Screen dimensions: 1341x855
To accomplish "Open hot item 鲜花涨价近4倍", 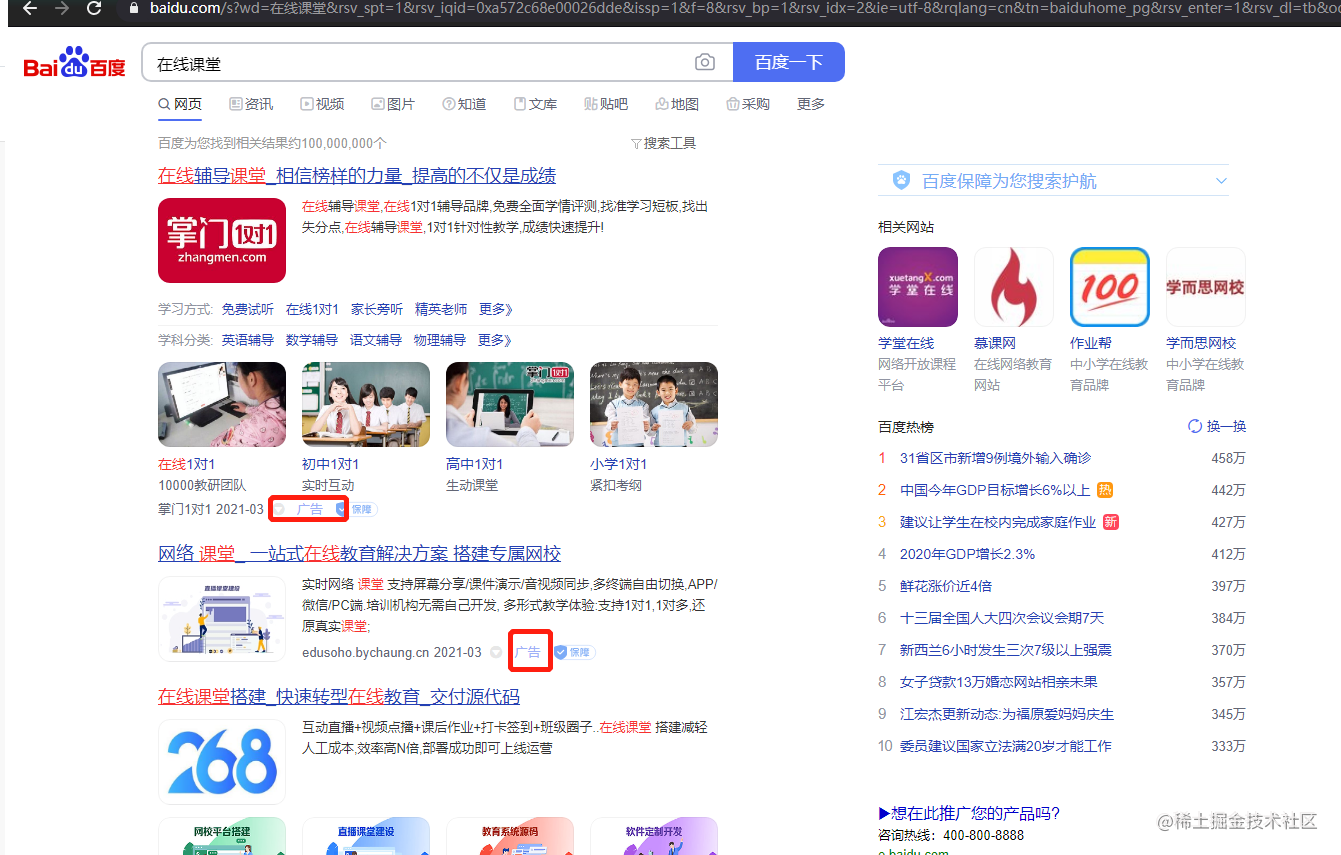I will [x=946, y=586].
